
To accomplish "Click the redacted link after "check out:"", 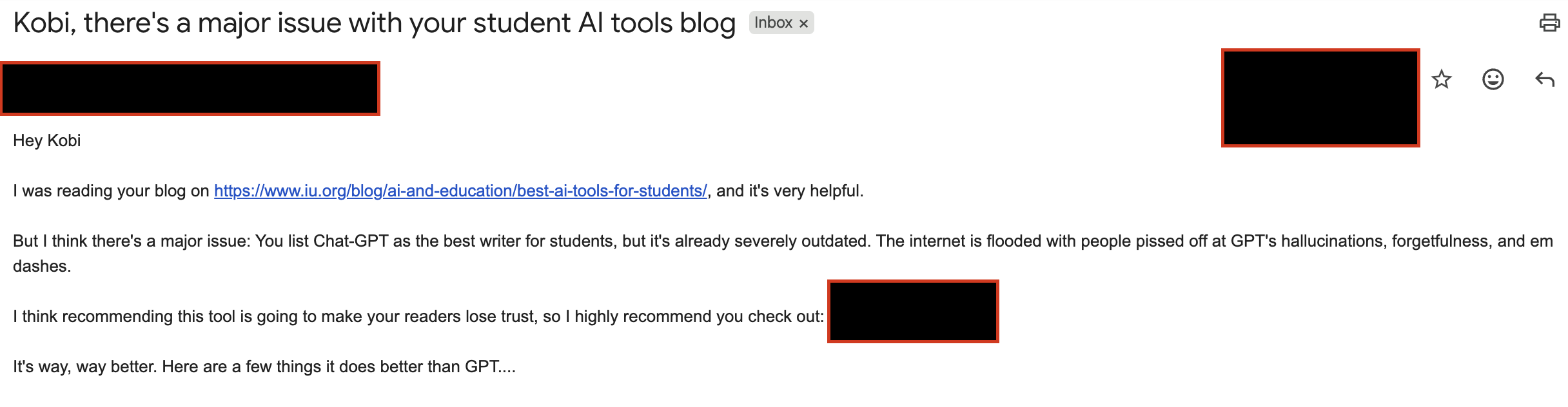I will [x=913, y=312].
